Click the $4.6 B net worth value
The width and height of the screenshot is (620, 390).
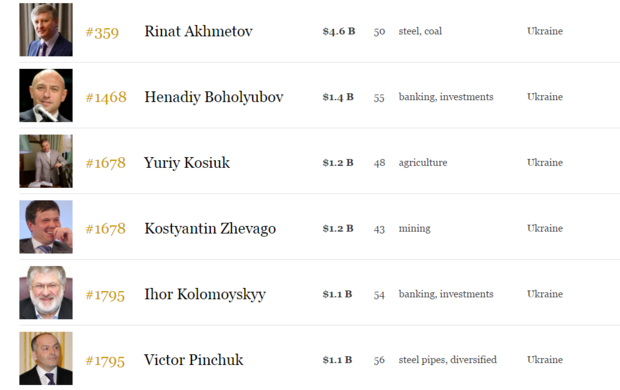point(339,31)
